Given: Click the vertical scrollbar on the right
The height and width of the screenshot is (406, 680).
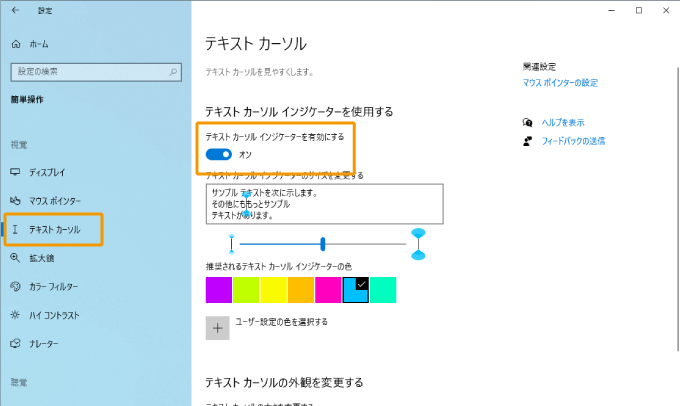Looking at the screenshot, I should (677, 208).
